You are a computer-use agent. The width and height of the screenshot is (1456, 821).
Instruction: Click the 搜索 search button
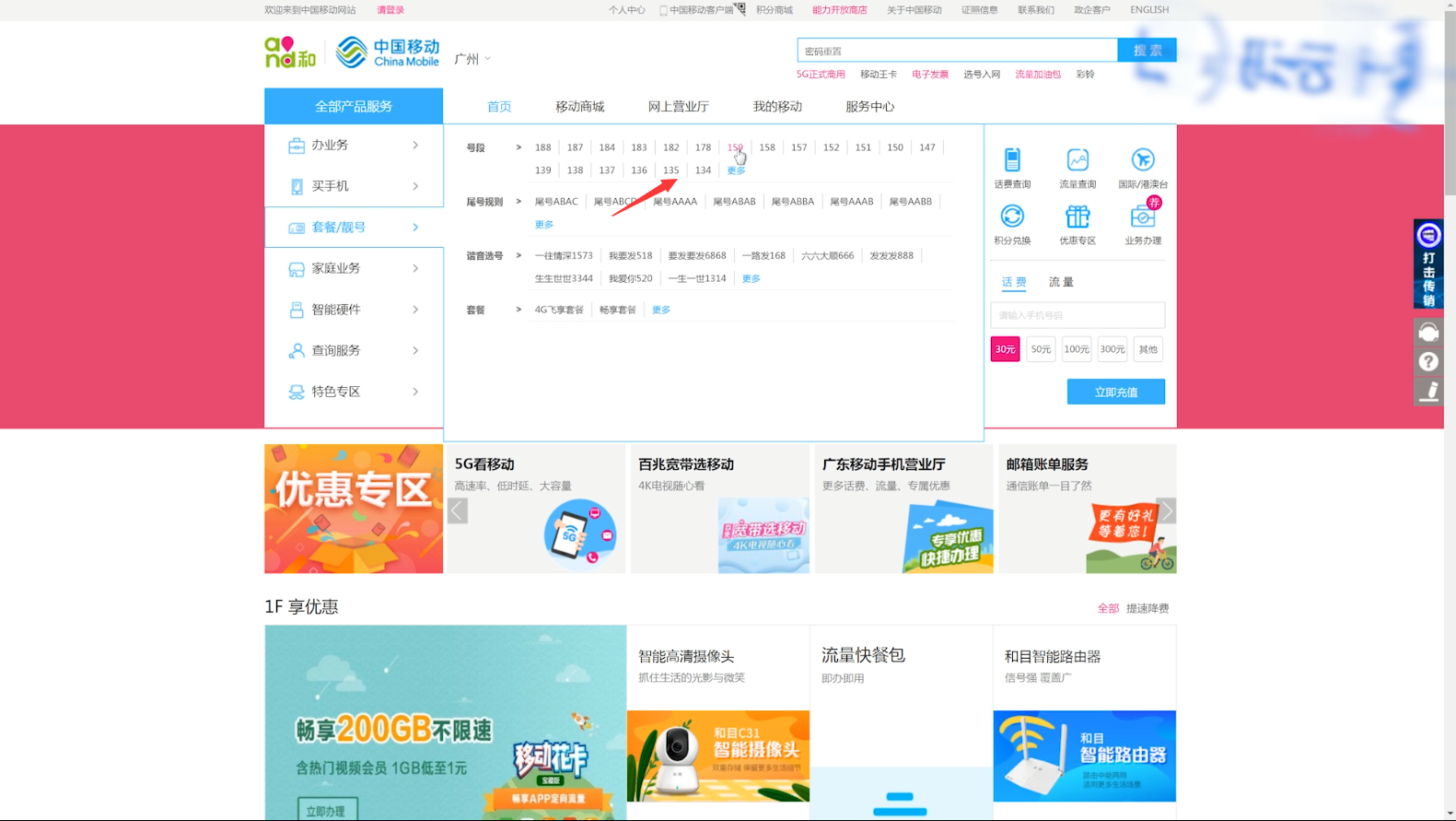pyautogui.click(x=1147, y=51)
